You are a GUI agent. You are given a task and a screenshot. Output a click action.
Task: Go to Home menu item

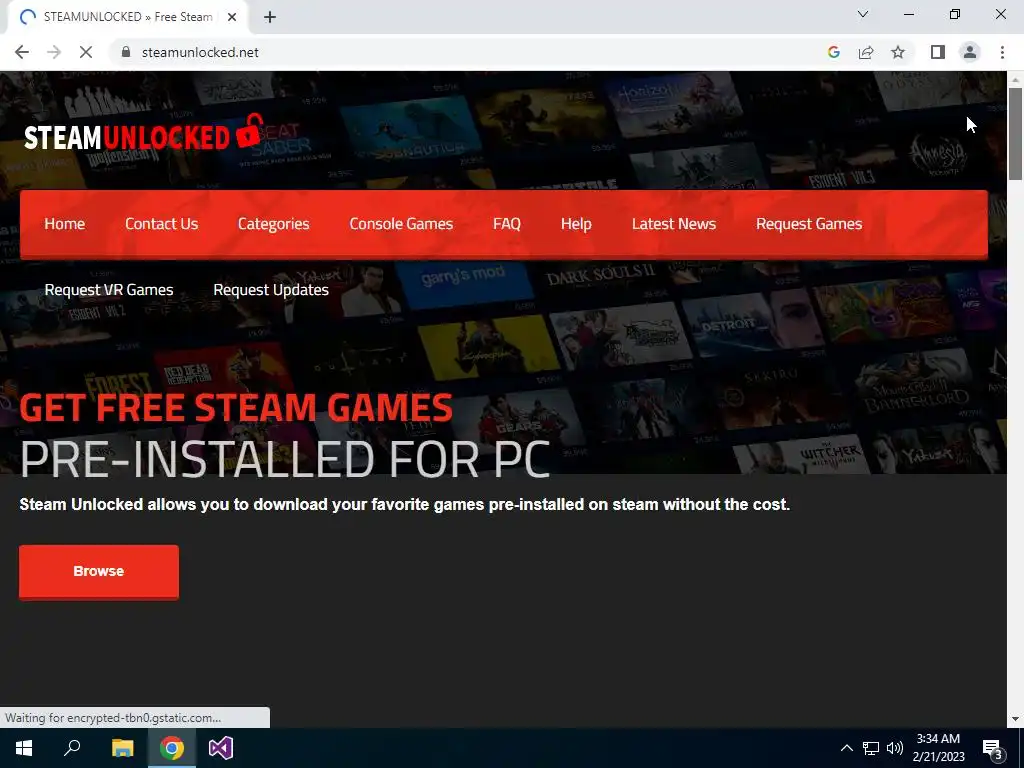point(65,224)
